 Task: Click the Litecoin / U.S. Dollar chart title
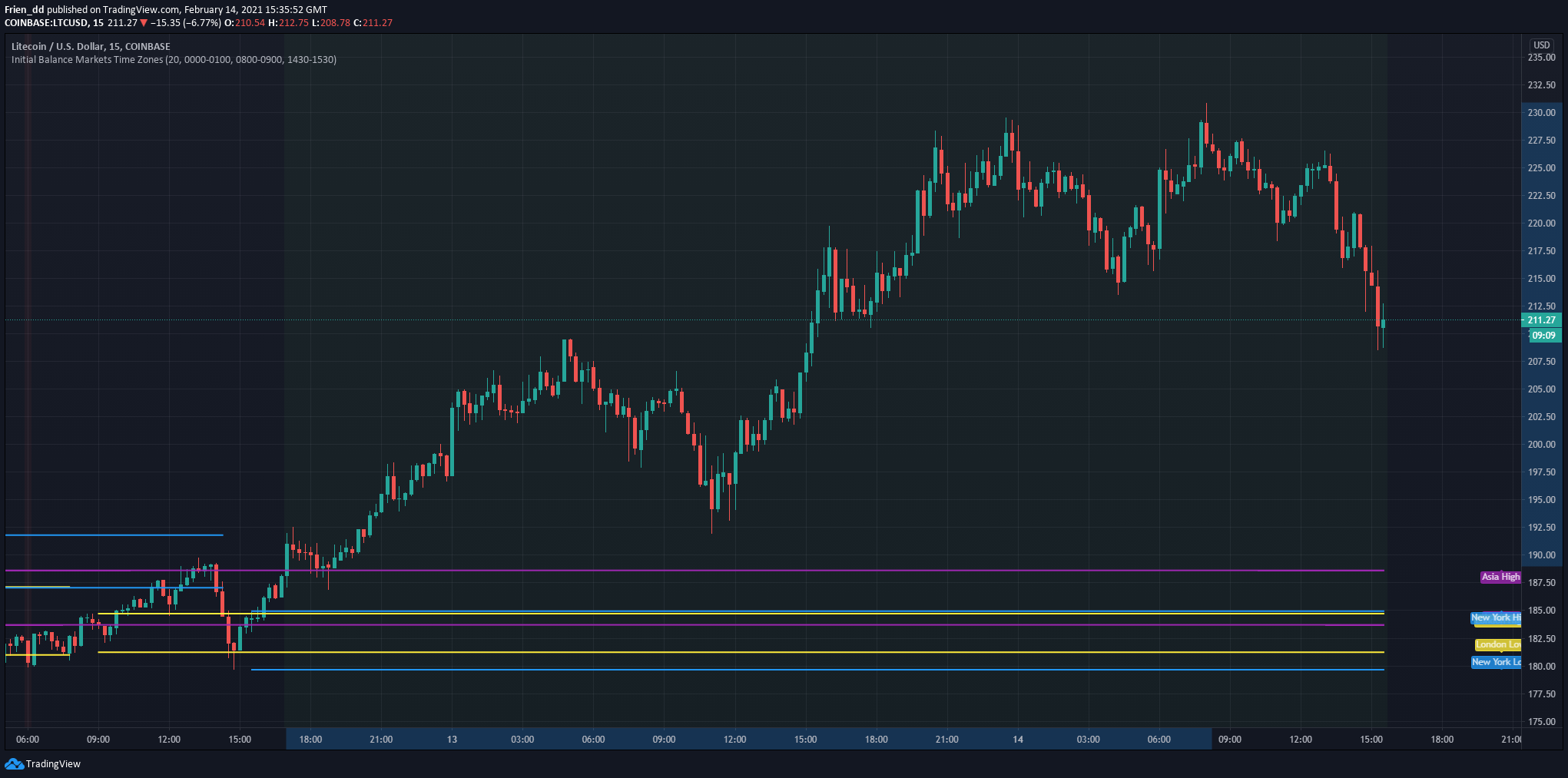point(91,46)
